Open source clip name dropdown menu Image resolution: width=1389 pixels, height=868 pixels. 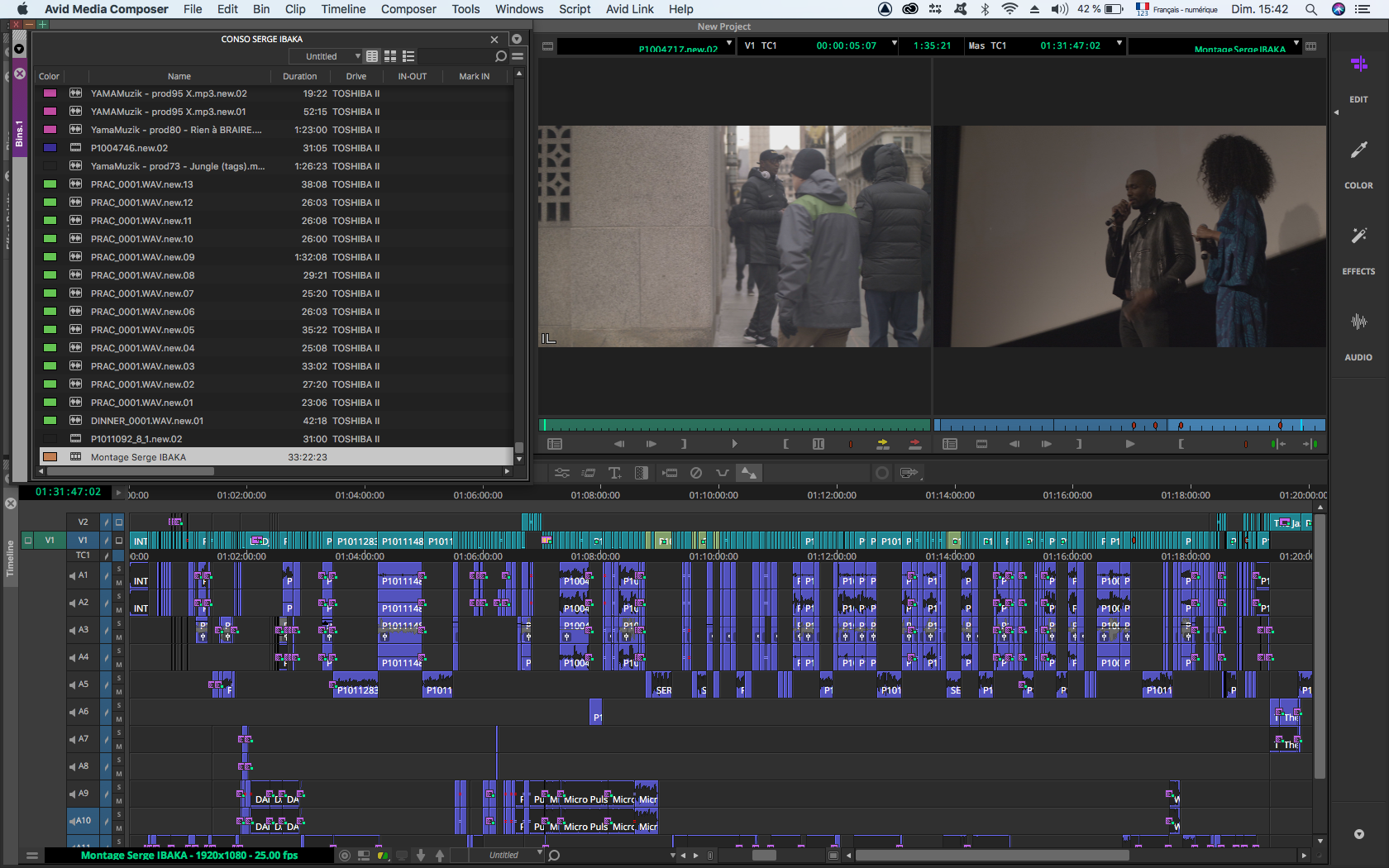click(x=728, y=44)
